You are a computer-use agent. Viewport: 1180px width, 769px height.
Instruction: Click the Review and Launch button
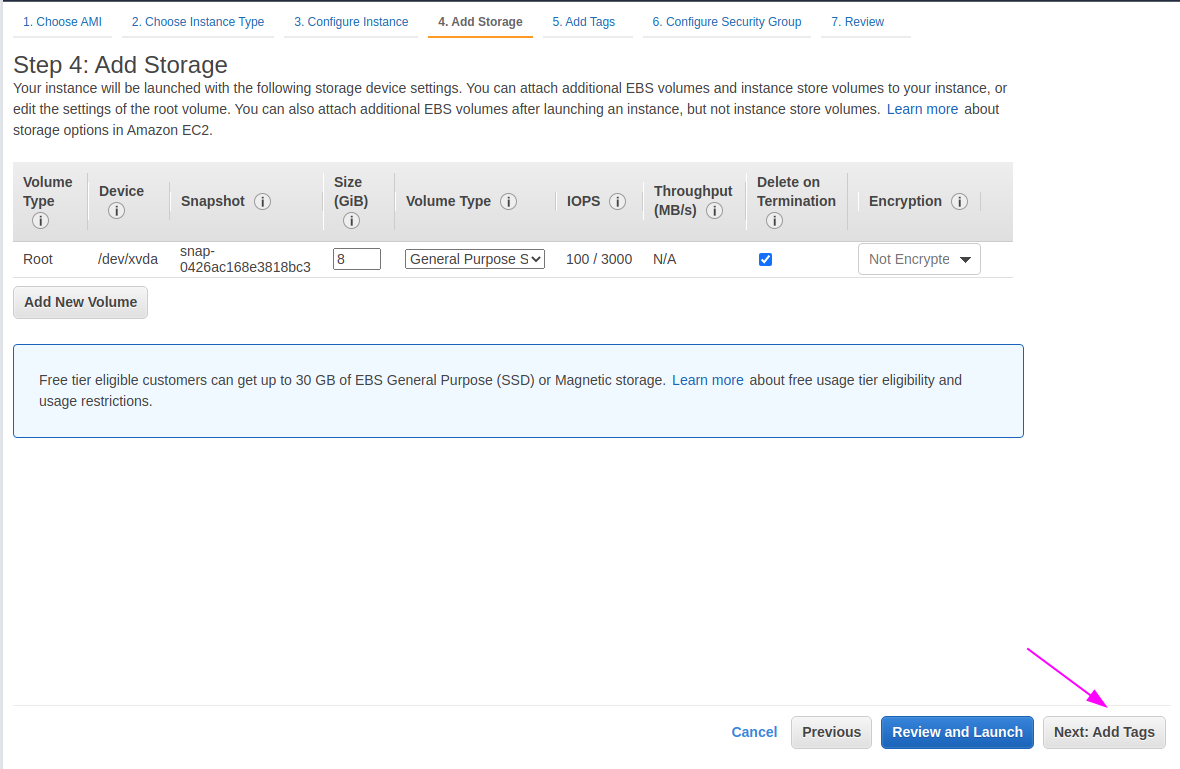[957, 732]
